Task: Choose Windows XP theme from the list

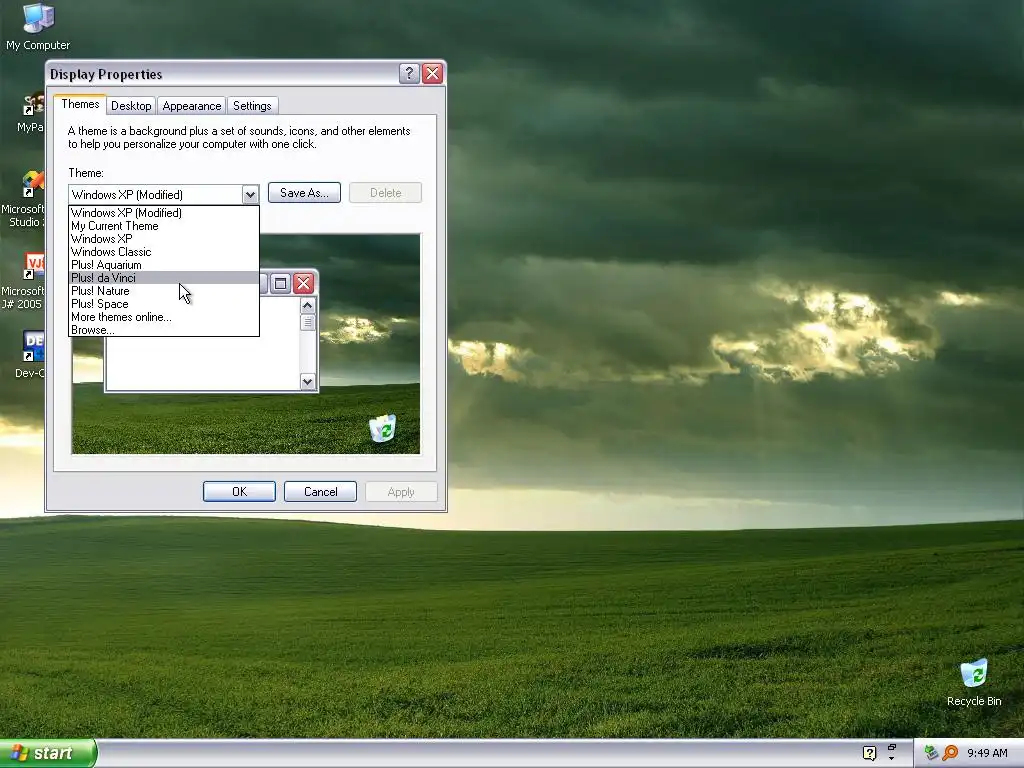Action: tap(163, 239)
